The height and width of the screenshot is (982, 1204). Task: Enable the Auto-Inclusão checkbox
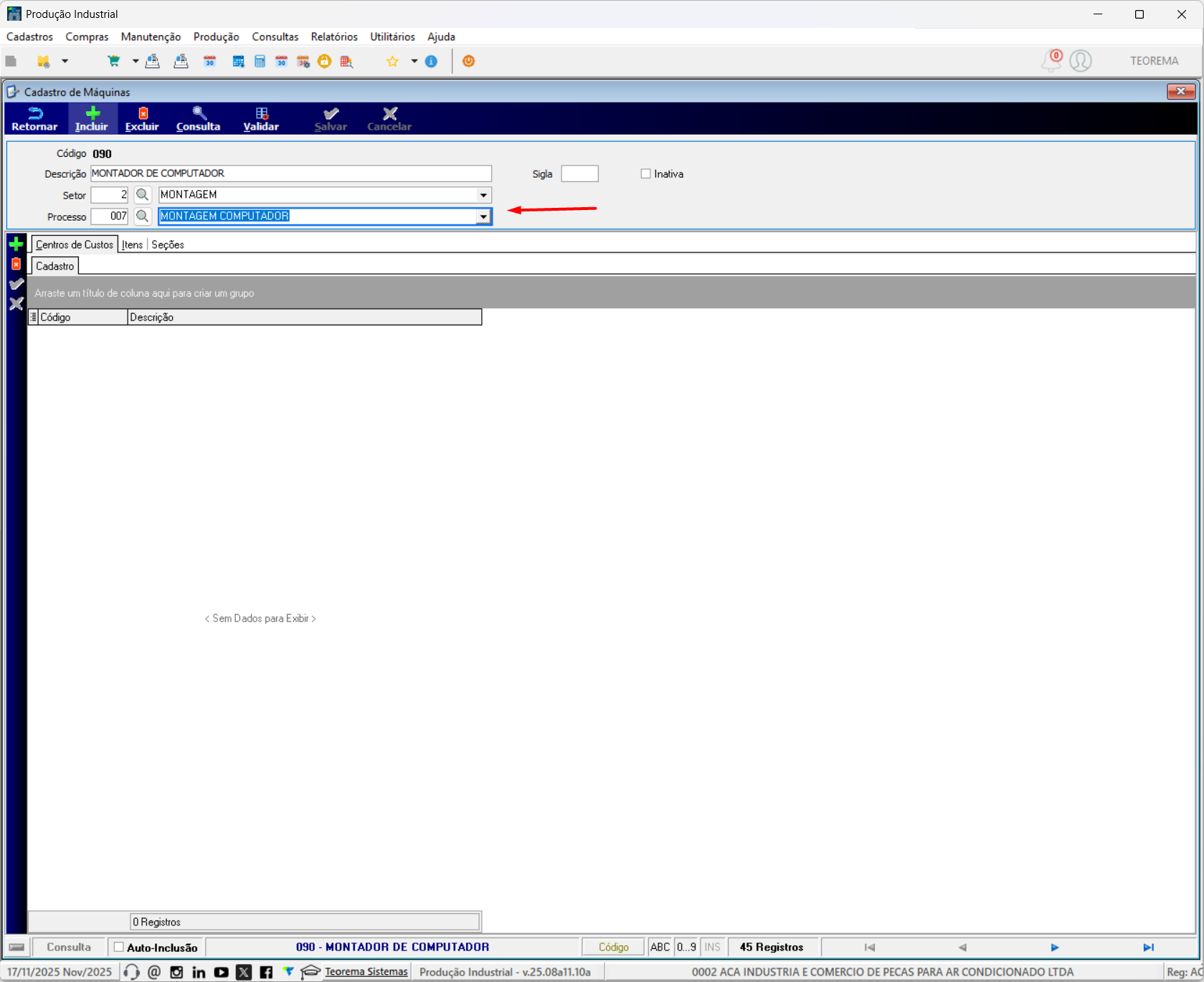pos(119,947)
